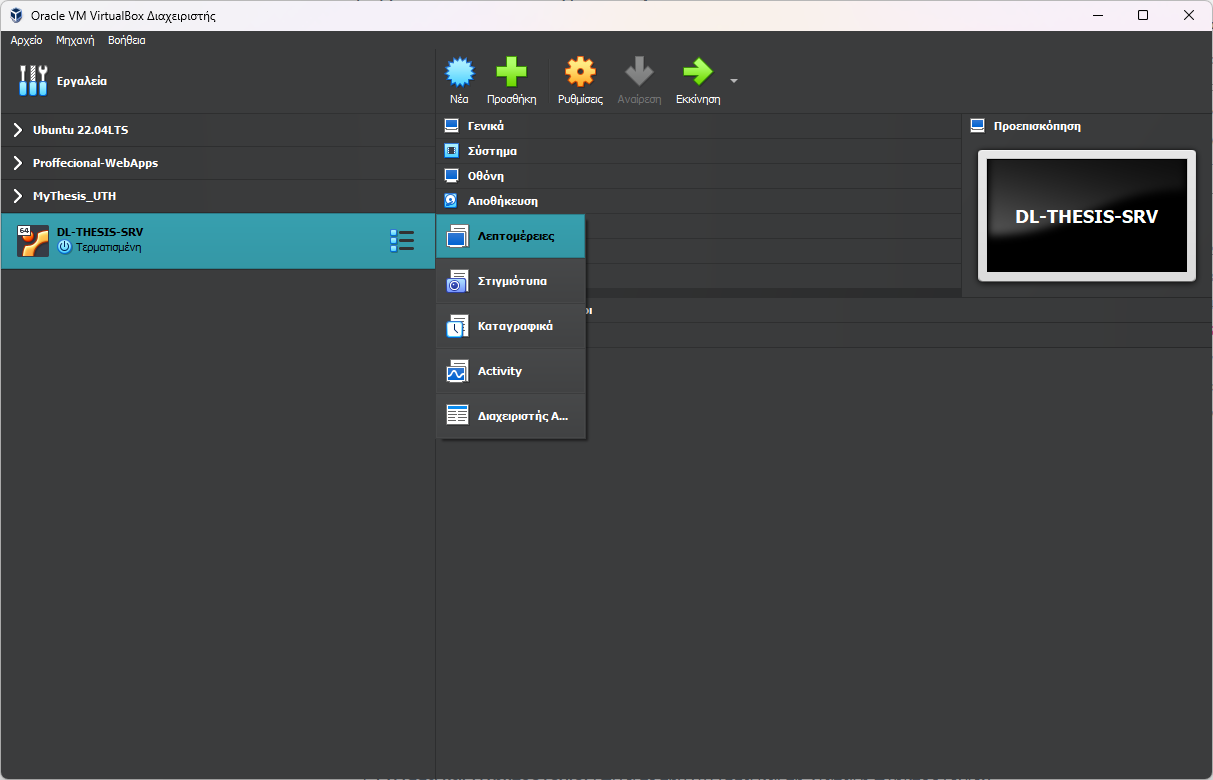Viewport: 1213px width, 780px height.
Task: Open the Μηχανή menu
Action: (75, 41)
